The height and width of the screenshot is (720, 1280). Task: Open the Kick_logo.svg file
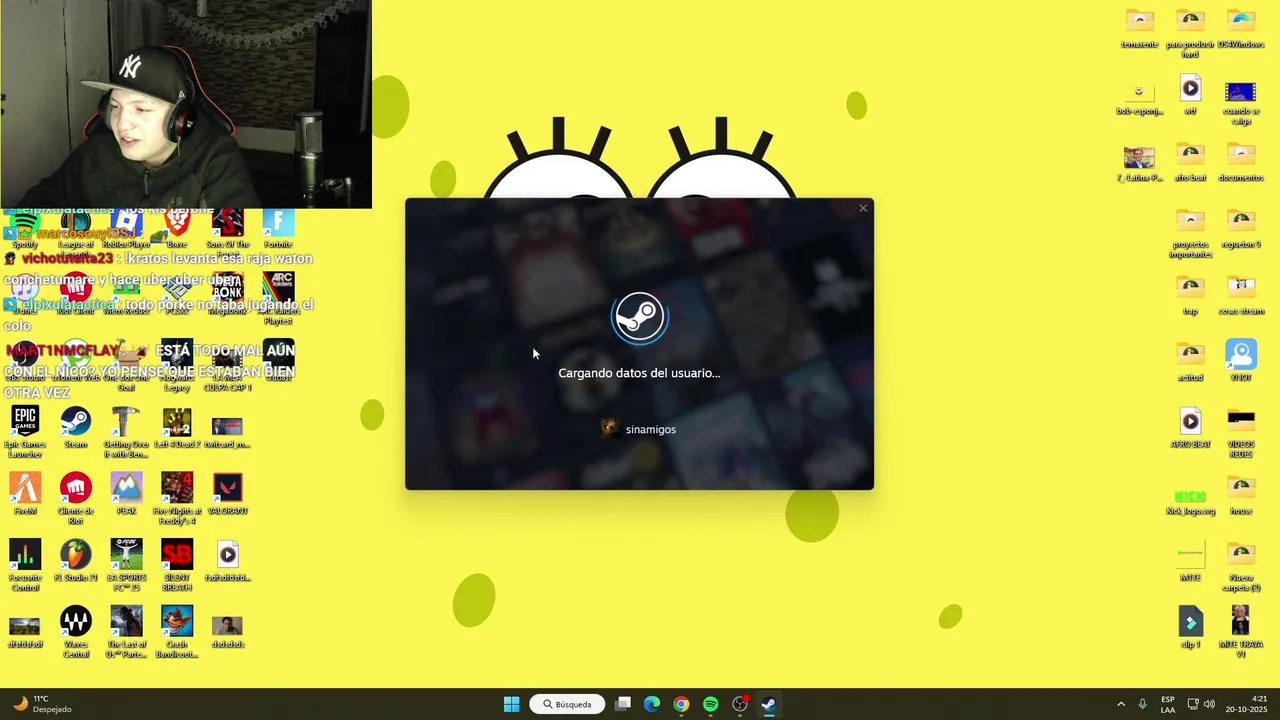coord(1190,500)
